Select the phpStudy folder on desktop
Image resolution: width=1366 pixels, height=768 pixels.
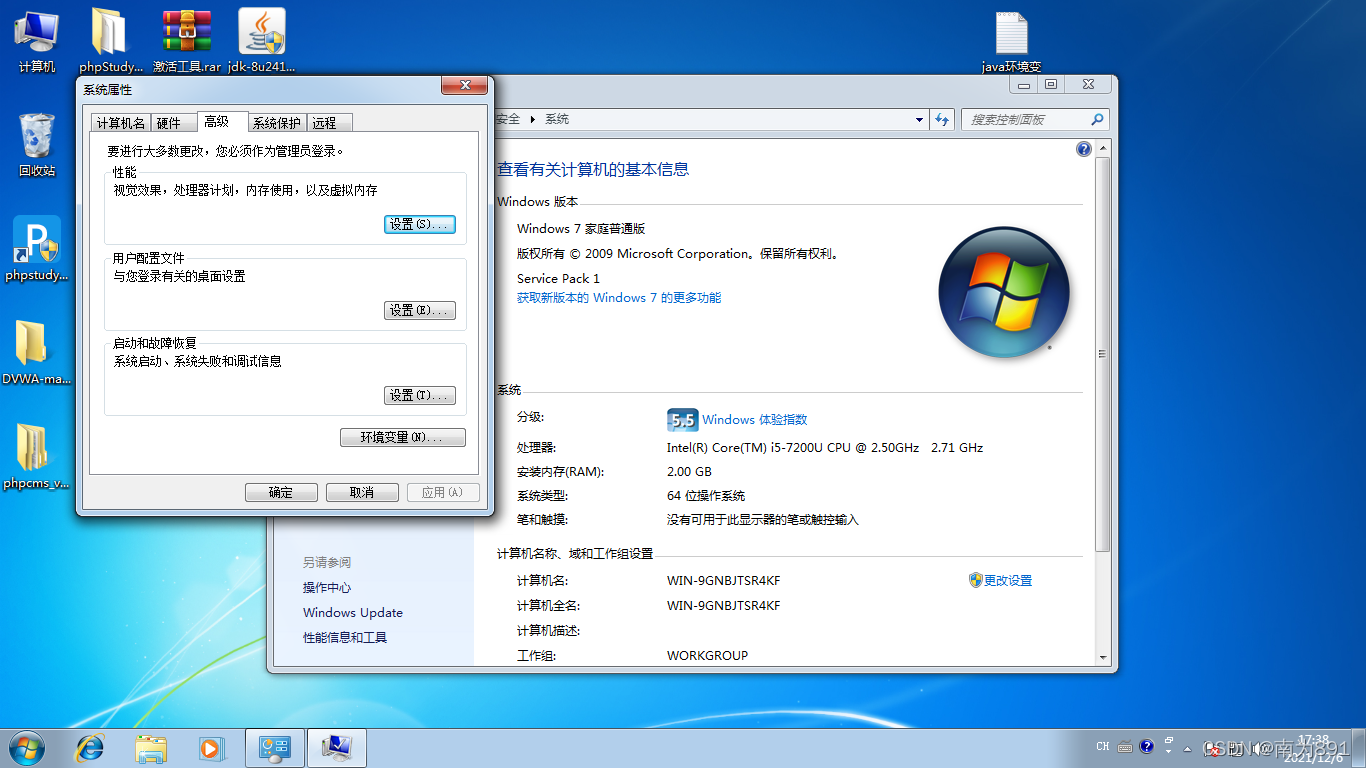111,40
